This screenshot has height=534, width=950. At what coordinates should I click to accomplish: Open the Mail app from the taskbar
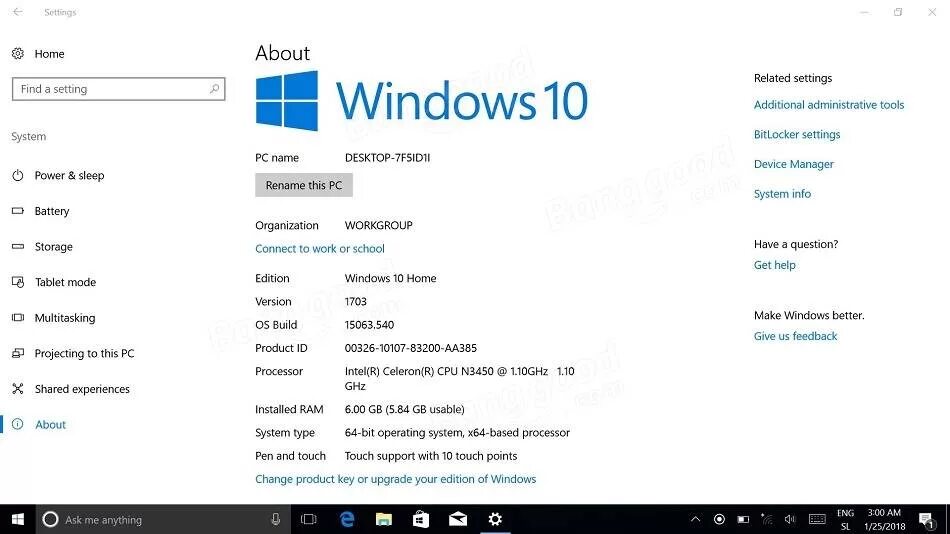pos(457,519)
